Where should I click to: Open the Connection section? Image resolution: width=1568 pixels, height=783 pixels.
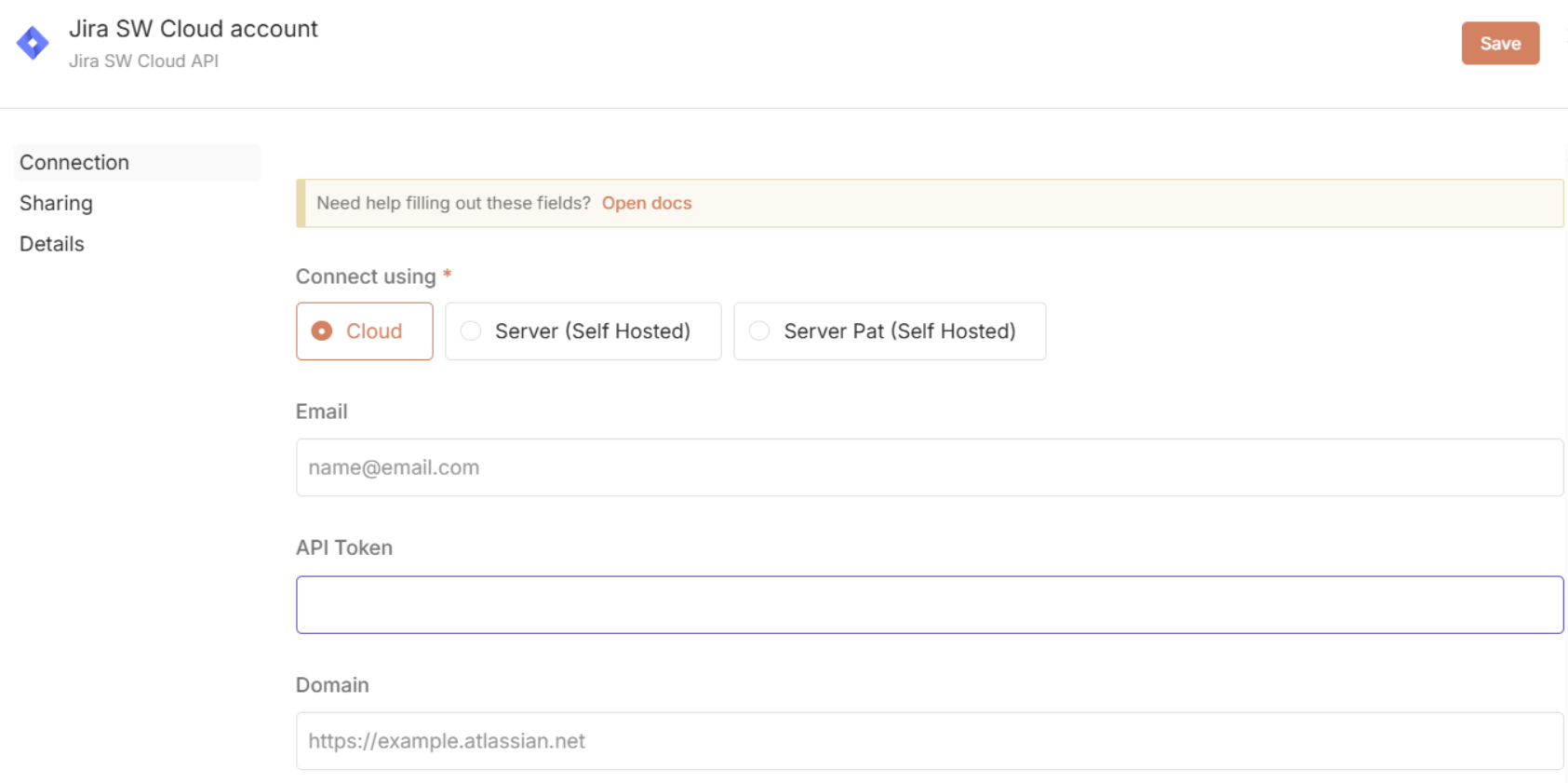pos(137,162)
